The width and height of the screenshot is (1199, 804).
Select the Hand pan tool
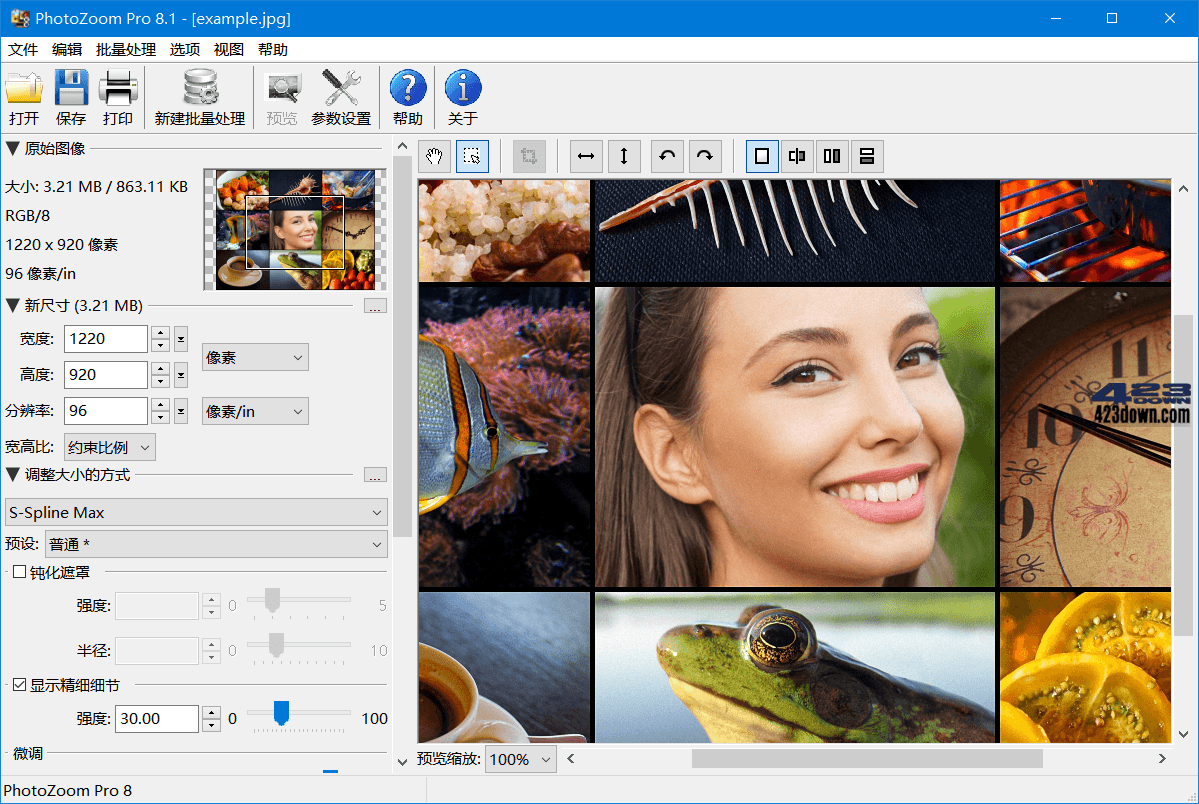point(434,156)
